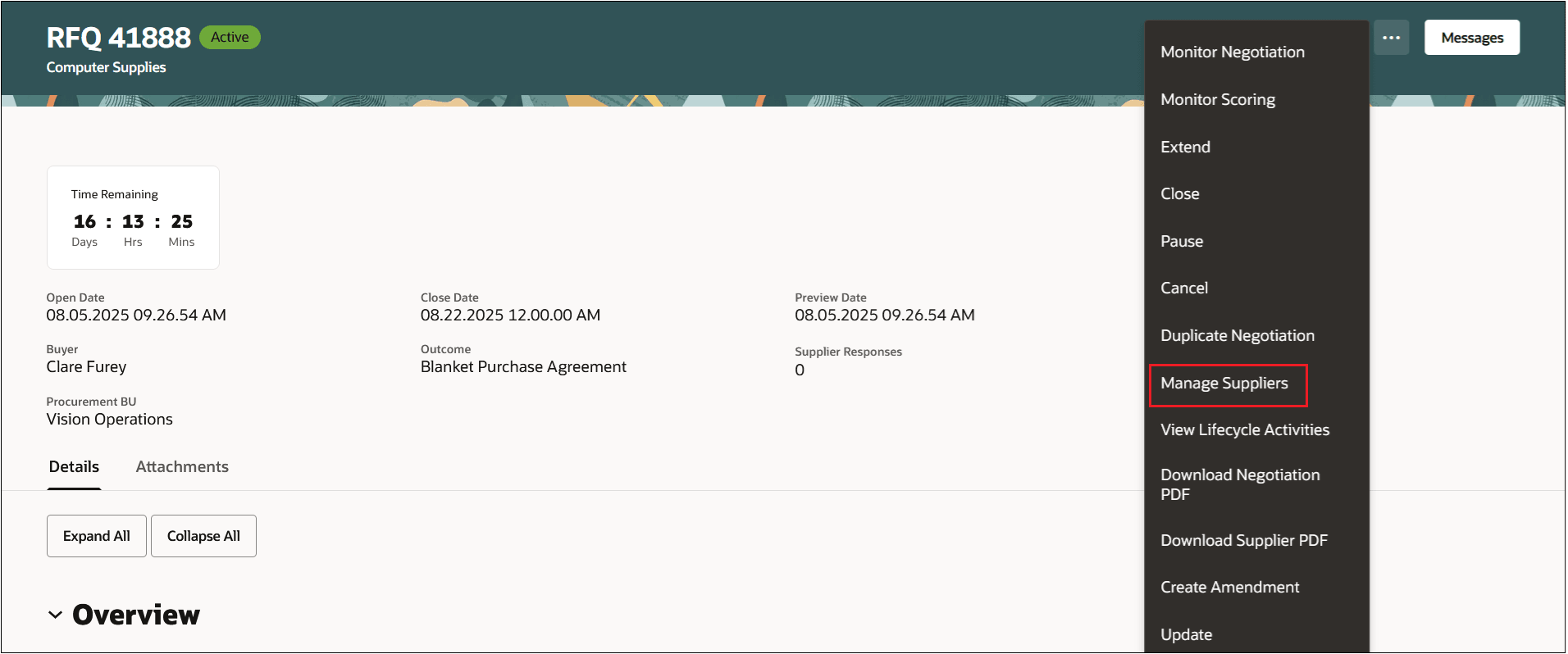
Task: Select View Lifecycle Activities
Action: 1245,429
